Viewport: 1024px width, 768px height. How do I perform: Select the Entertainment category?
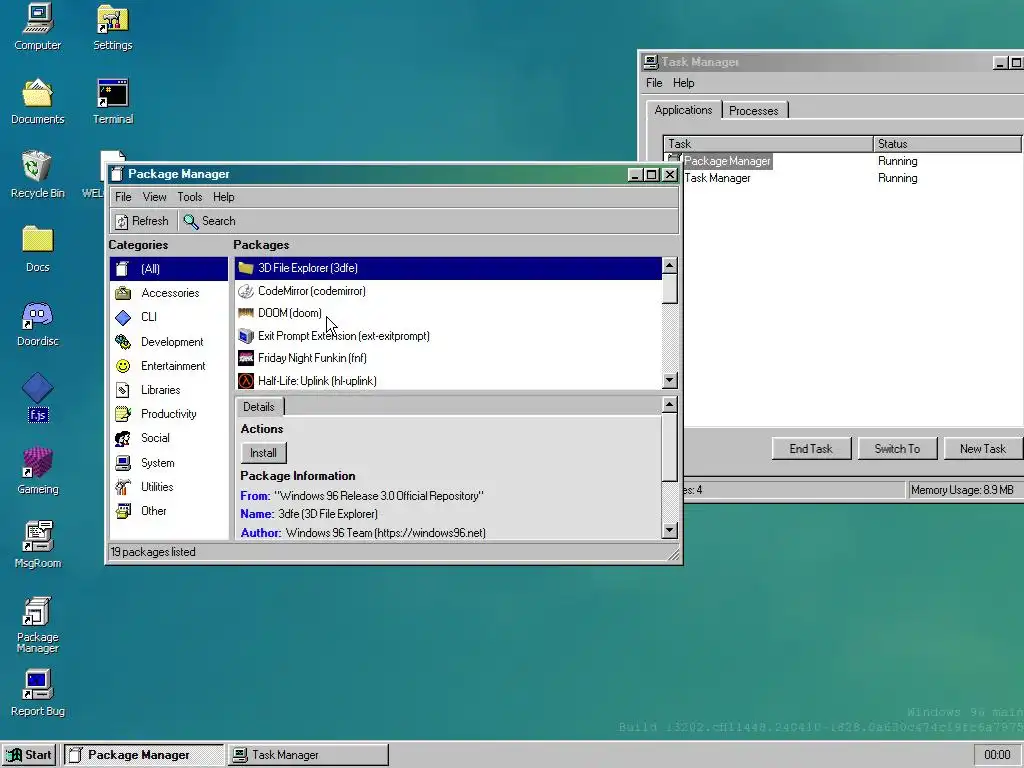pos(169,366)
